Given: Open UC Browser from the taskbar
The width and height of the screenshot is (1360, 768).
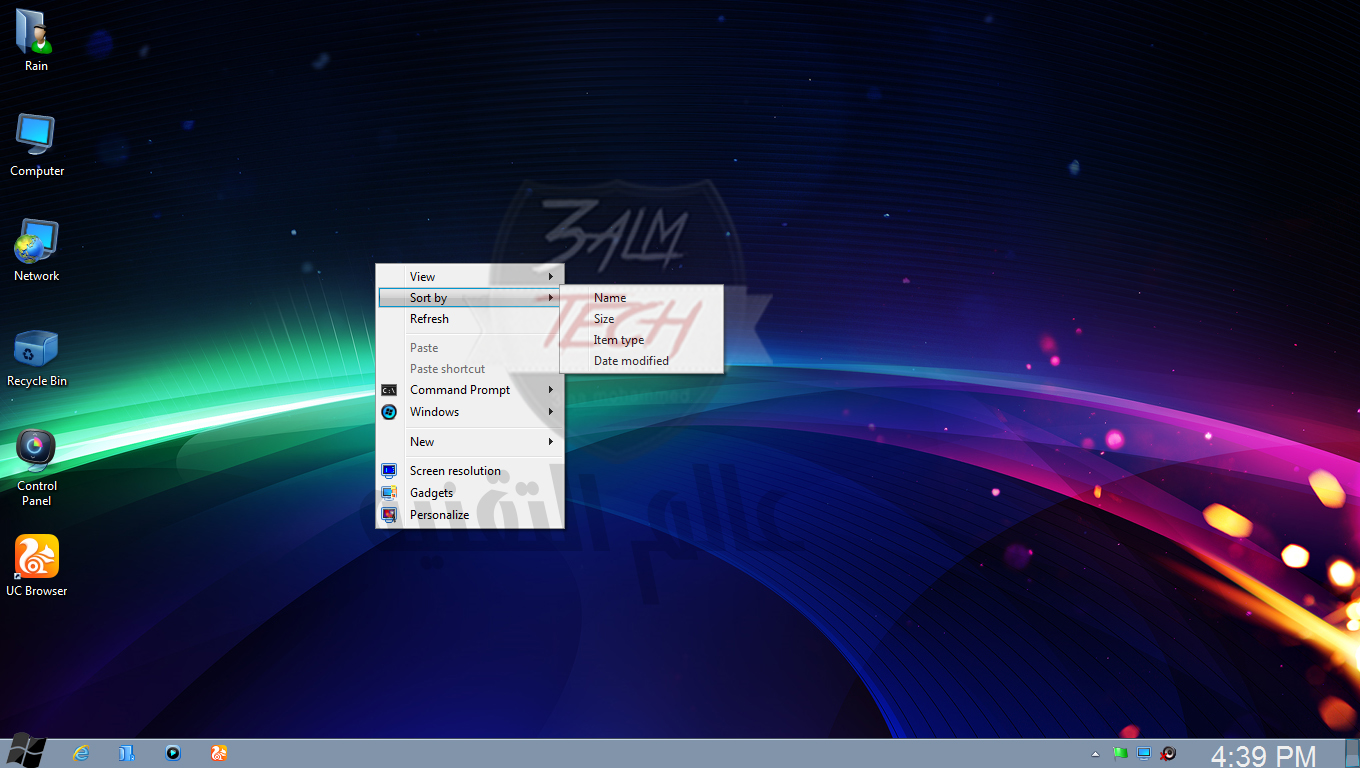Looking at the screenshot, I should click(218, 753).
